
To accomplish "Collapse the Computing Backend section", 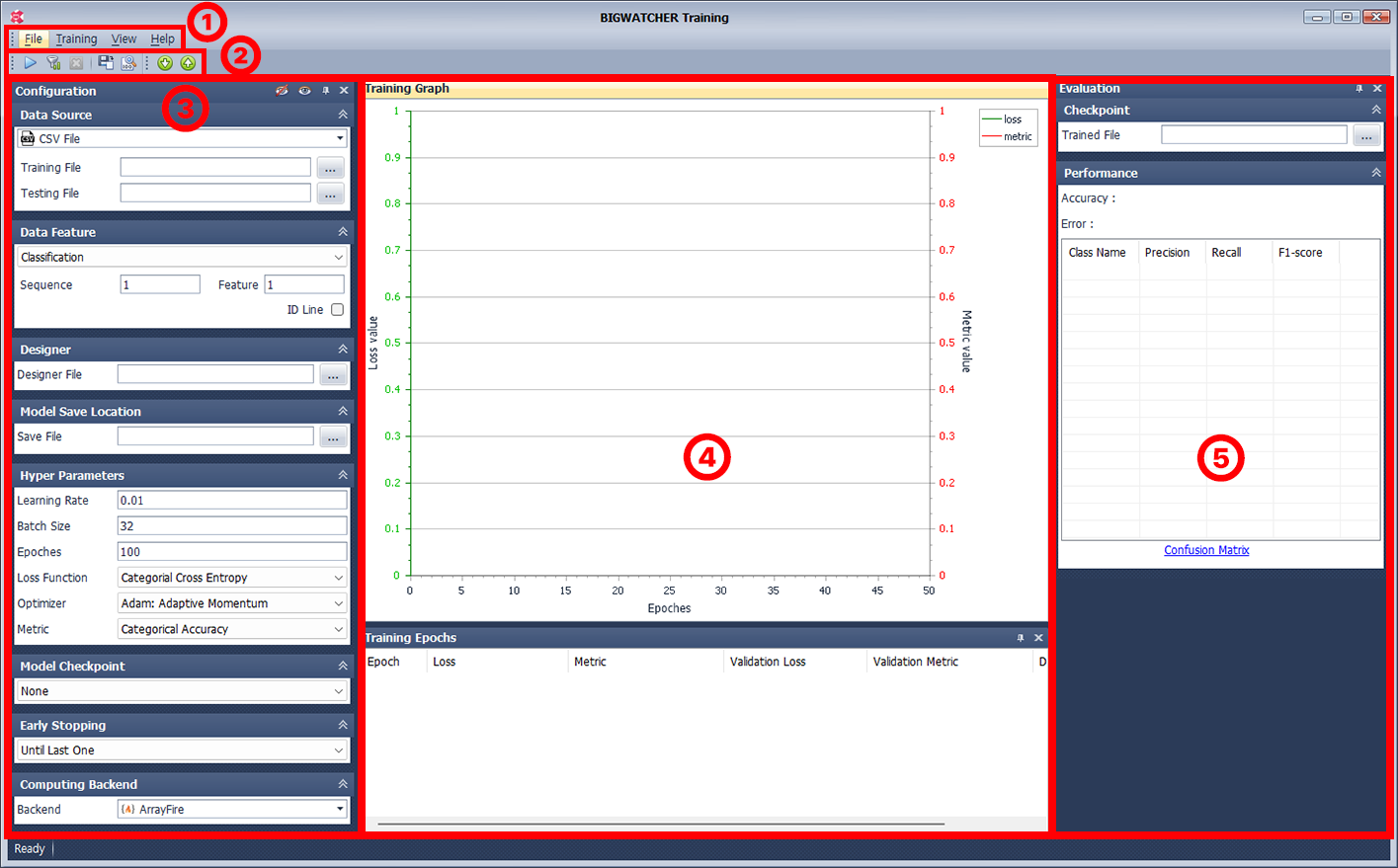I will click(343, 784).
